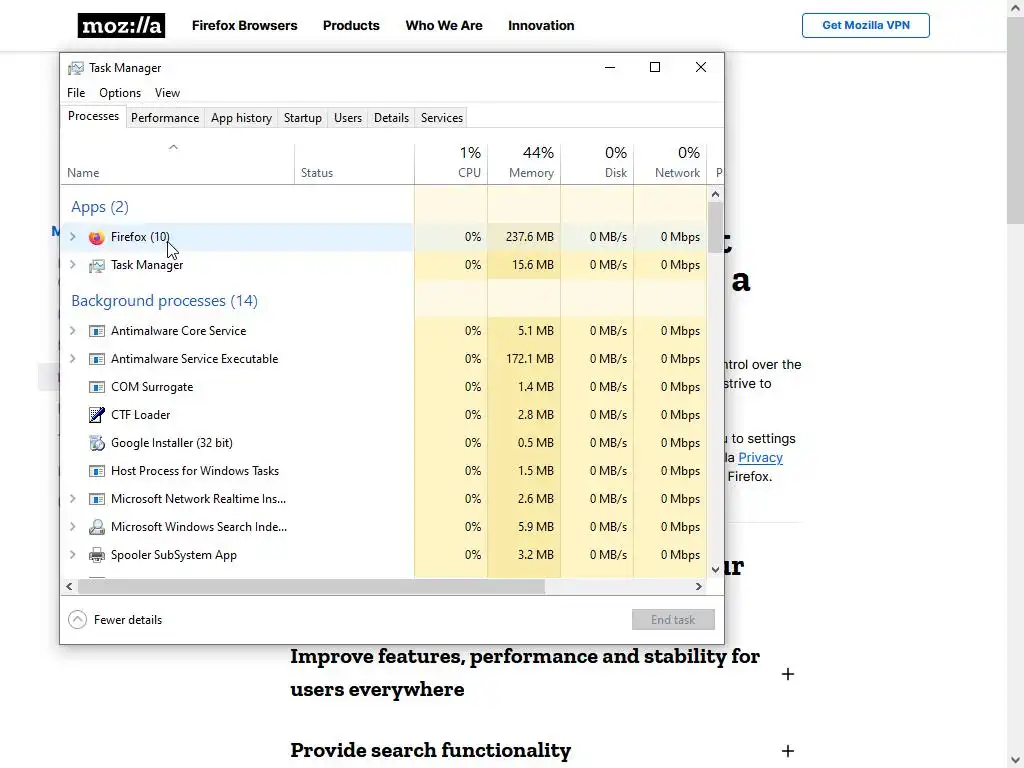
Task: Click the horizontal scrollbar left arrow
Action: 69,586
